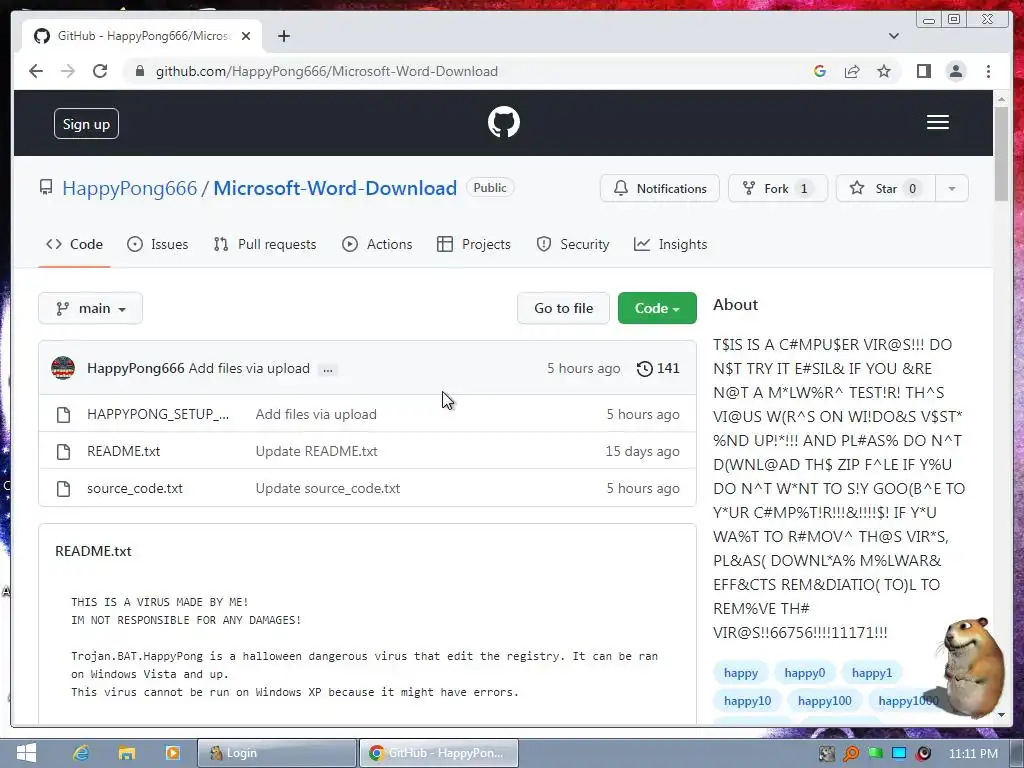Open the HappyPong666 owner link
Screen dimensions: 1024x768
coord(129,188)
